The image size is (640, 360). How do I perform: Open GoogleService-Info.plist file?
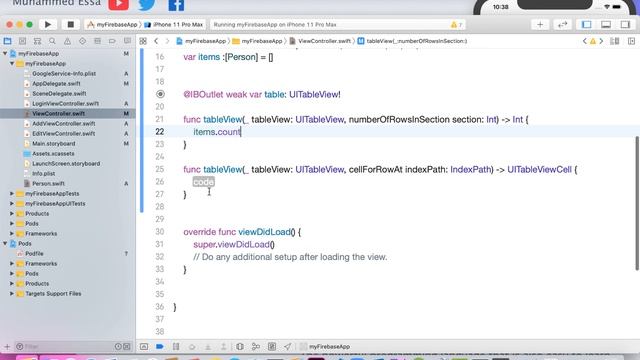(x=64, y=73)
